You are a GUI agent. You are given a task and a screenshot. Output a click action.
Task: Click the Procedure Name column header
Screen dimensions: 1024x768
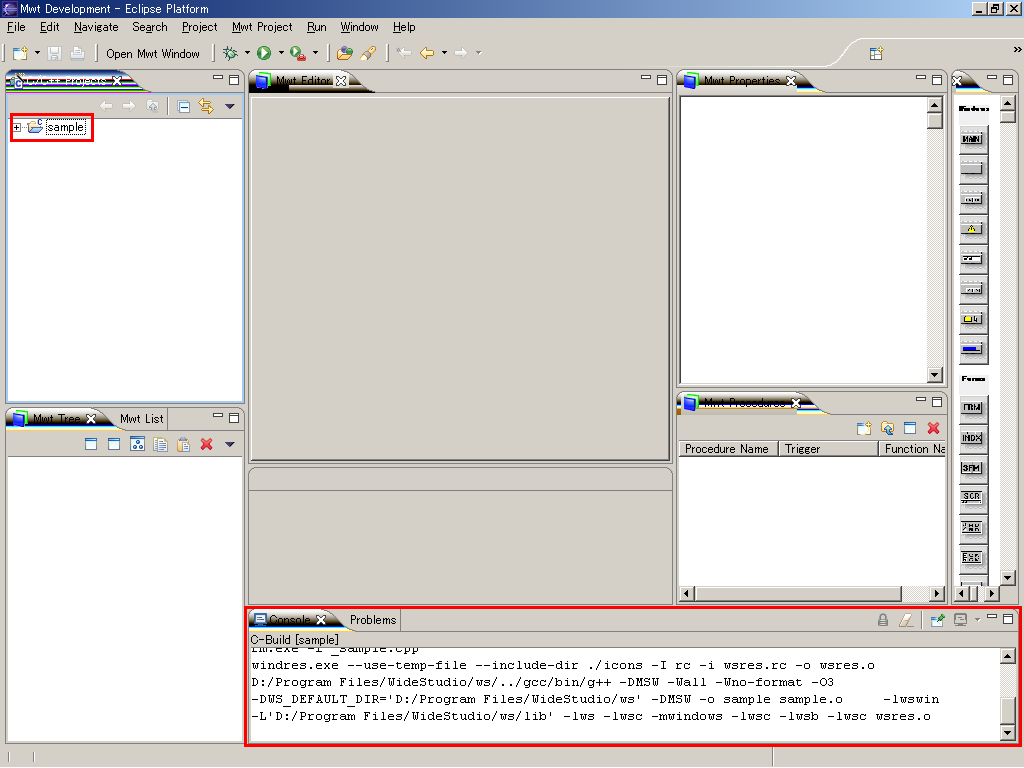[728, 449]
